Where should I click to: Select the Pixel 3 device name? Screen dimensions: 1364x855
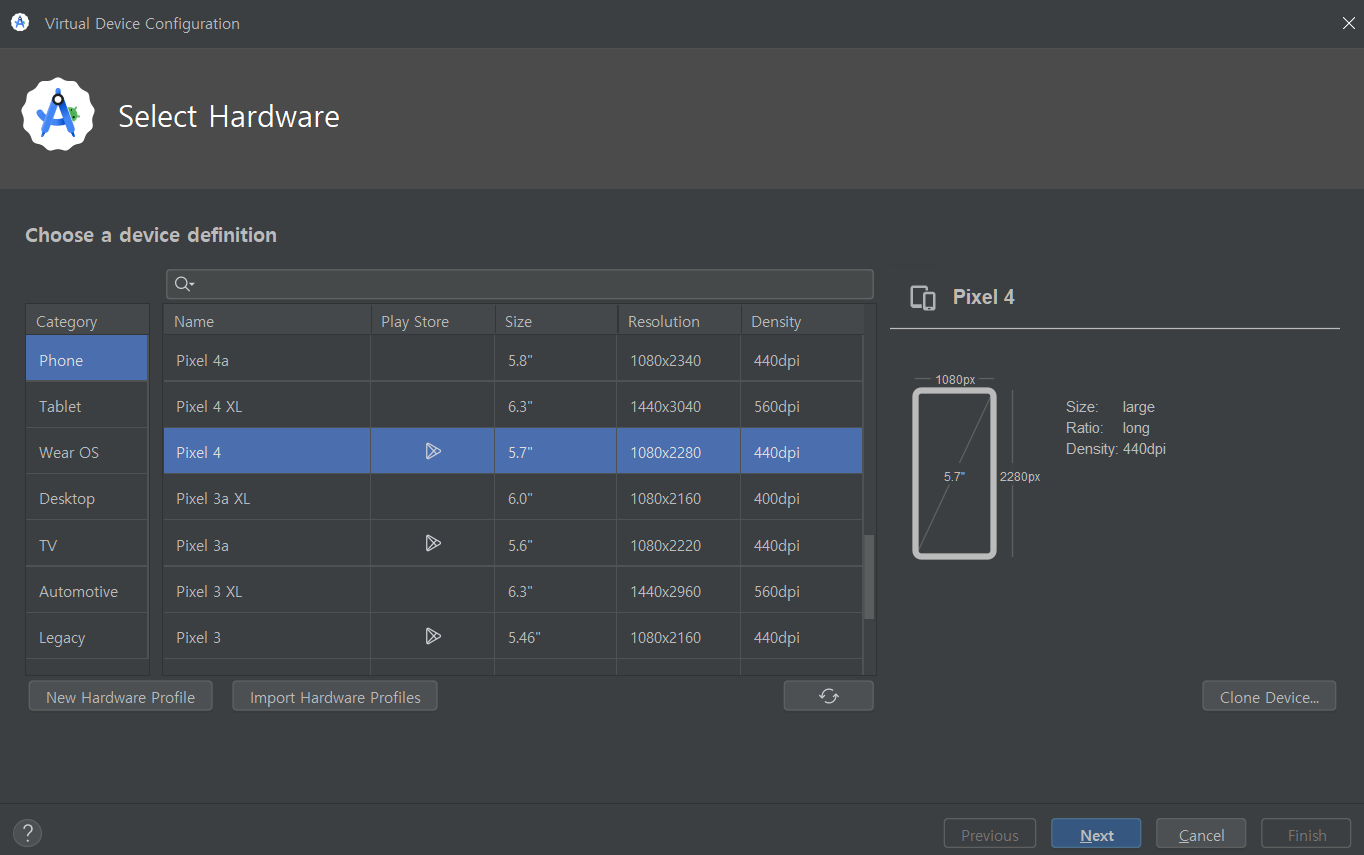point(199,637)
